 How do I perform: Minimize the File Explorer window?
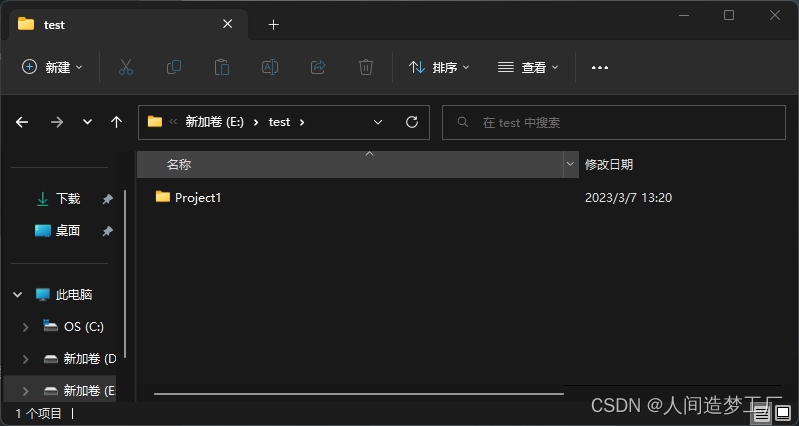pyautogui.click(x=684, y=16)
